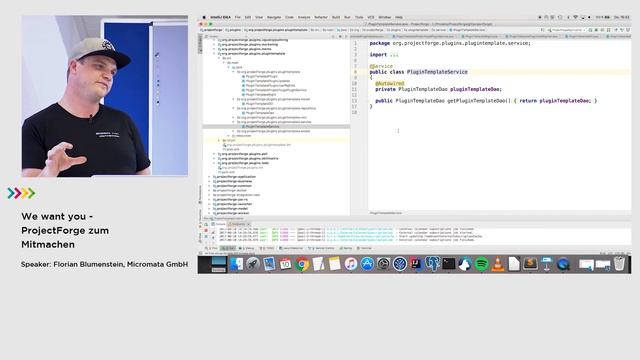Open the yellow Notes app in Dock
This screenshot has height=360, width=640.
point(335,264)
